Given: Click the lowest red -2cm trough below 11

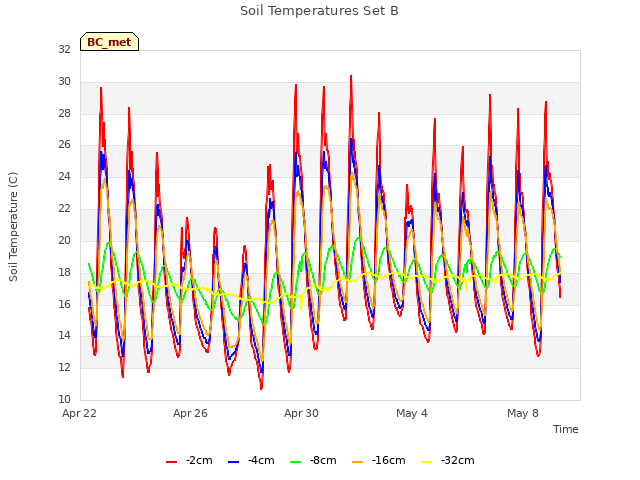Looking at the screenshot, I should point(261,388).
